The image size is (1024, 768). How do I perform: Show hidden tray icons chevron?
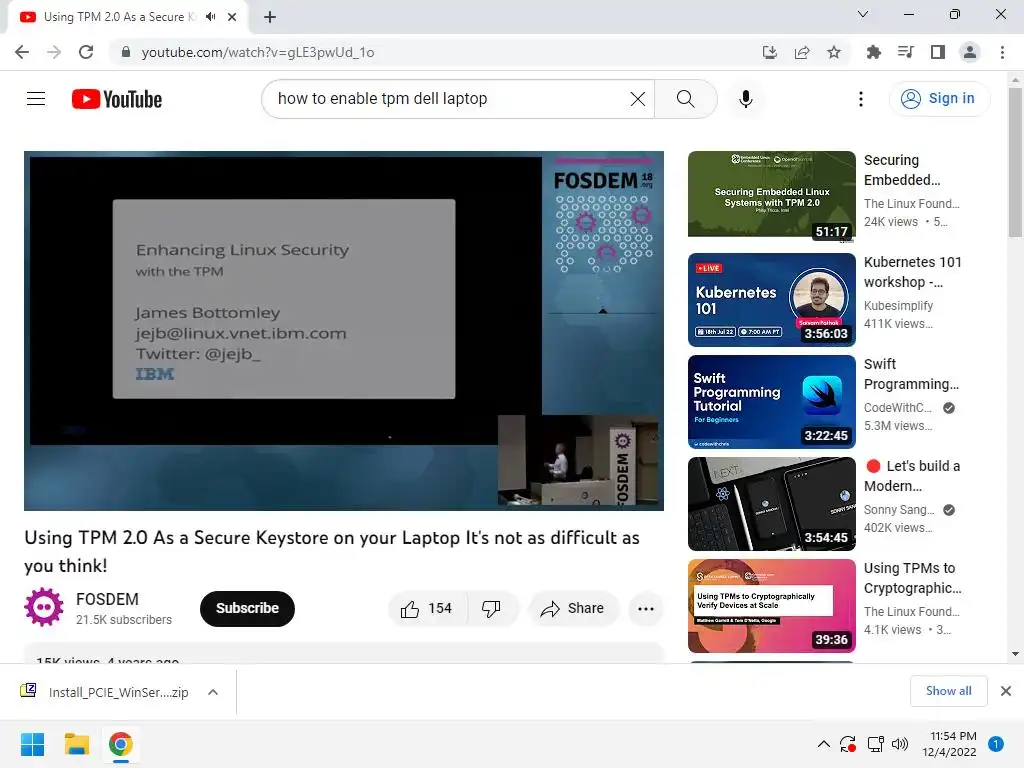824,744
